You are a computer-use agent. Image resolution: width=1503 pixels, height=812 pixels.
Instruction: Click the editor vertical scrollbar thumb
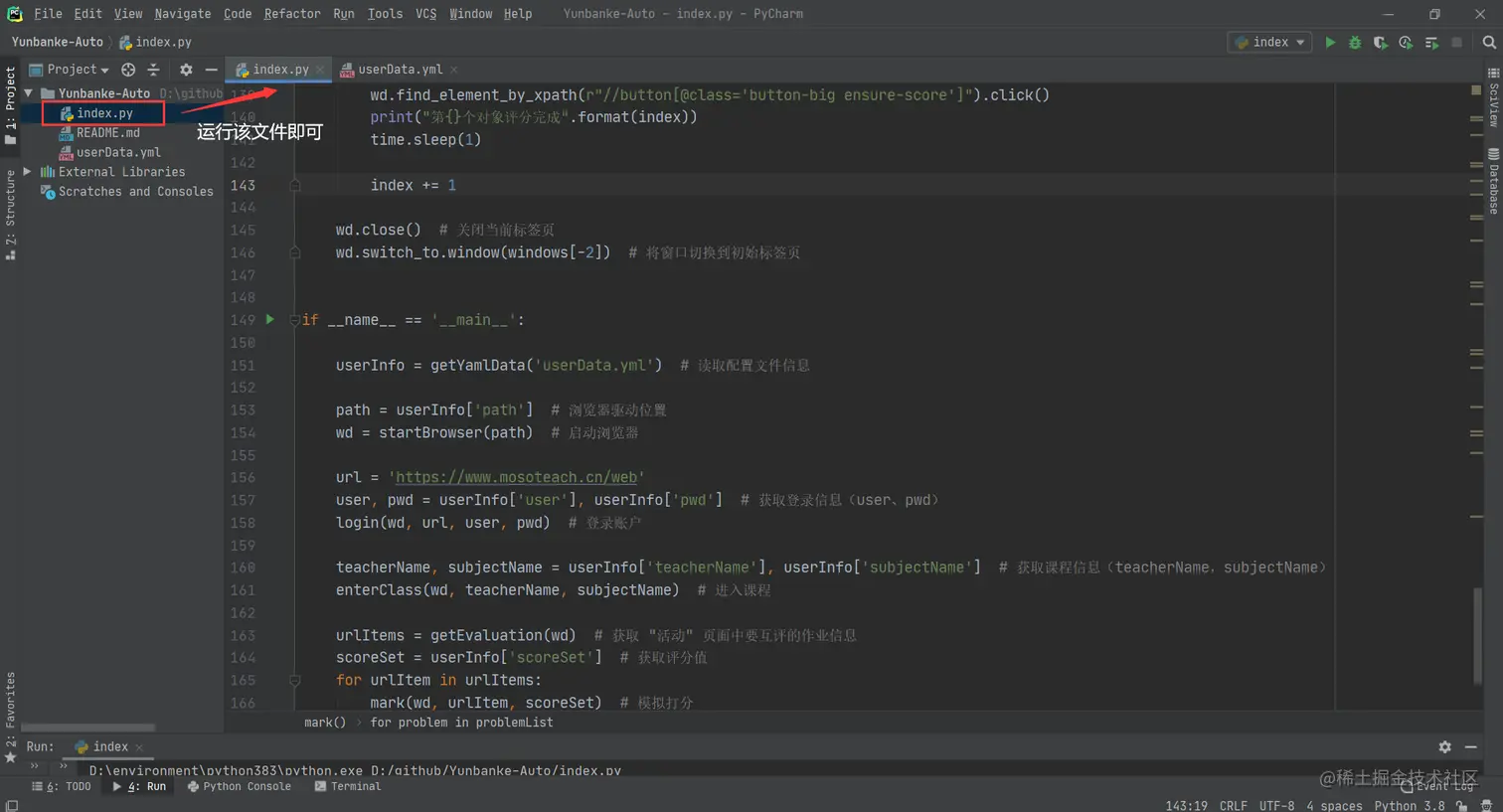(x=1476, y=635)
